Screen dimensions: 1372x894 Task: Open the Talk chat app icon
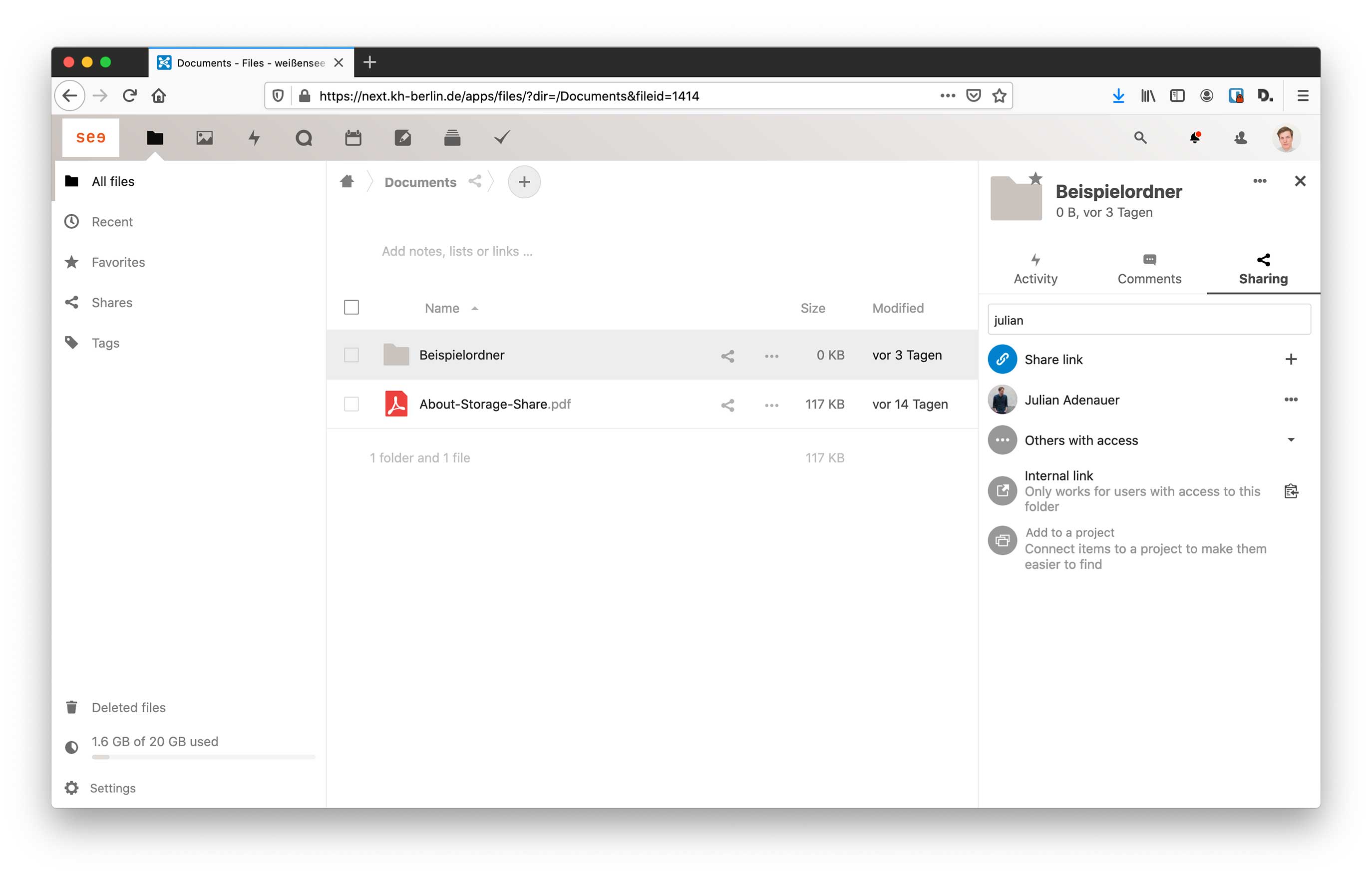(x=304, y=138)
